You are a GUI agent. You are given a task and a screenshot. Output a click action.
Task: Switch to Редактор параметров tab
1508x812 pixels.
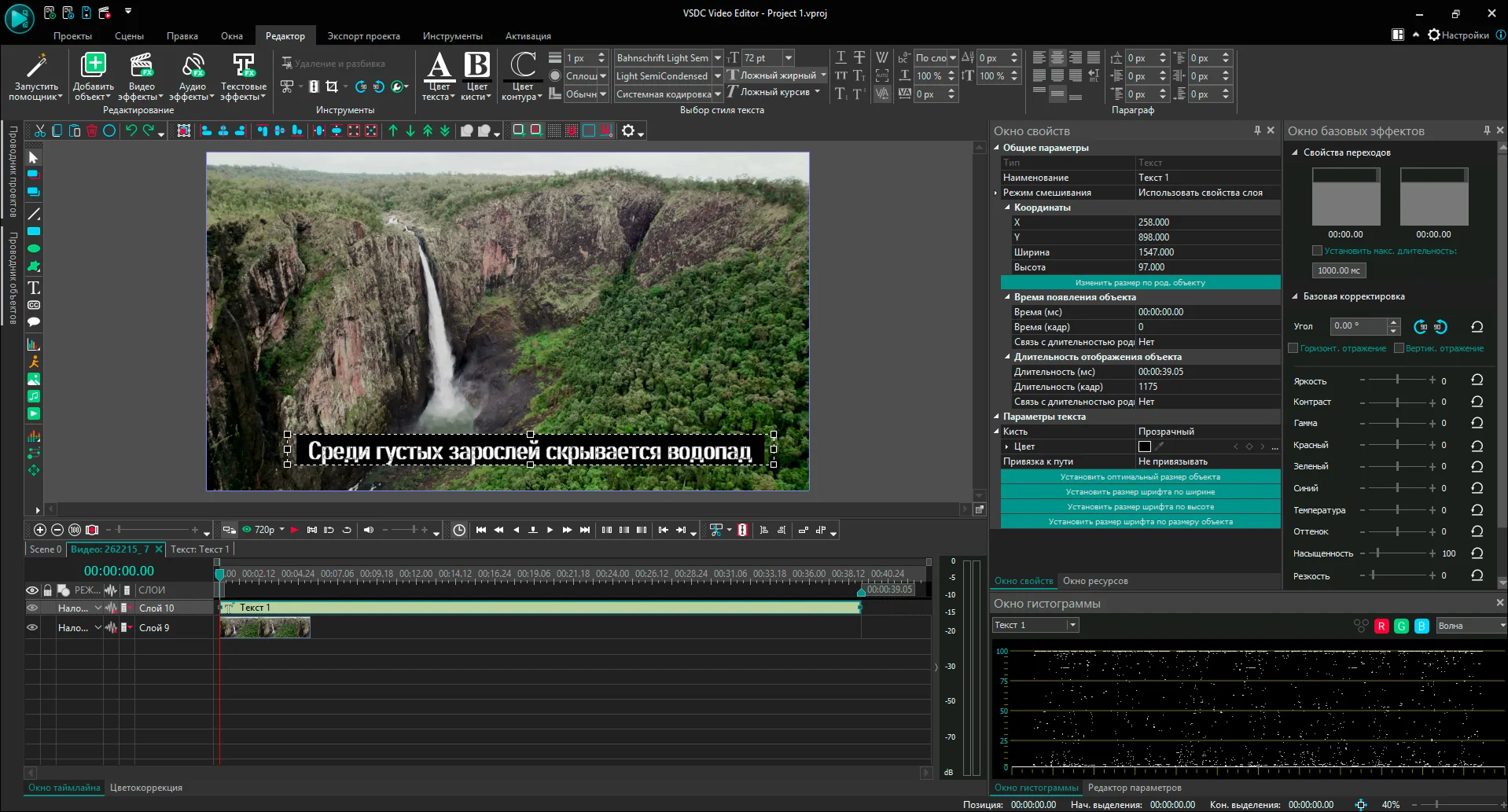[x=1135, y=788]
